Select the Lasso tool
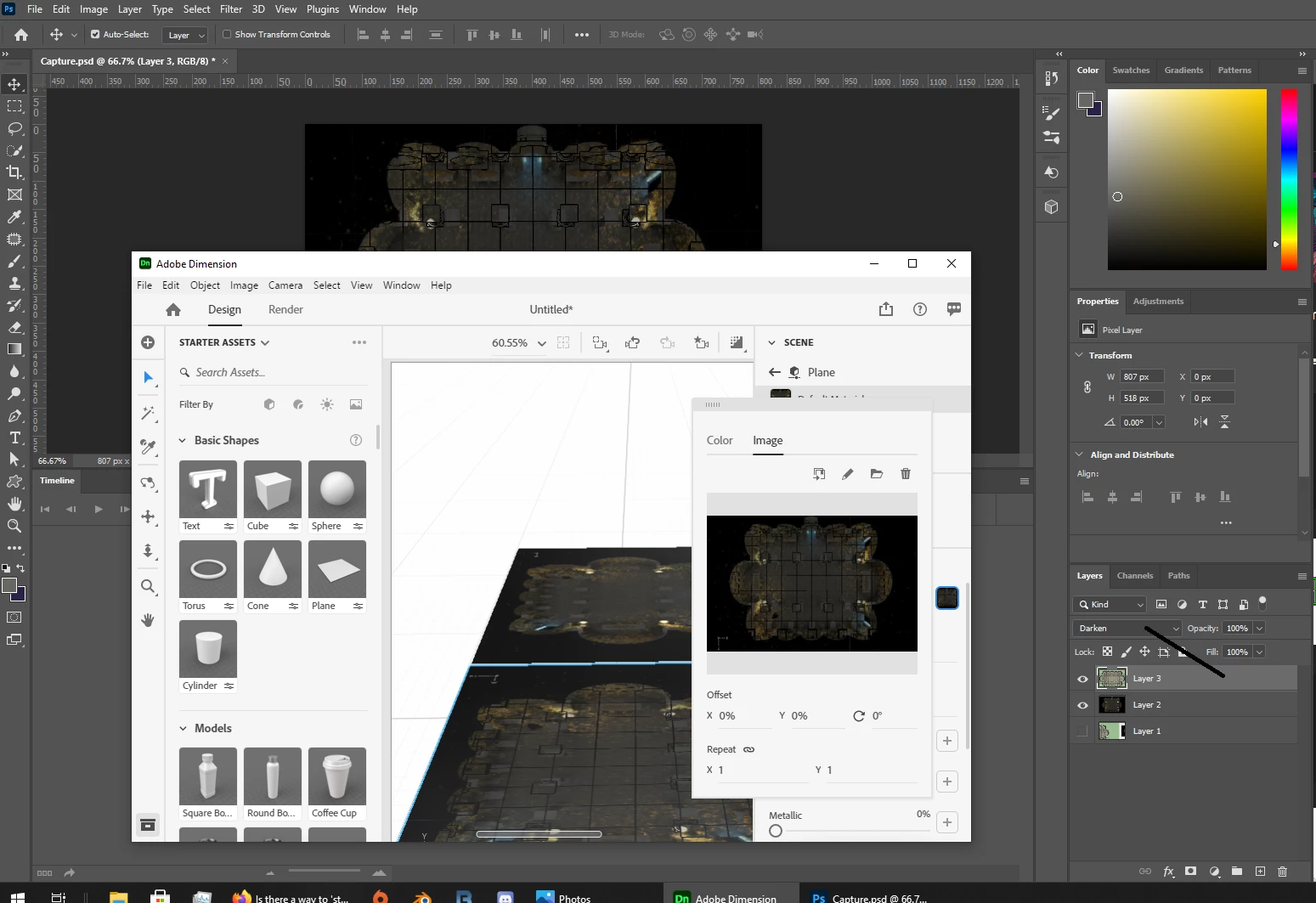This screenshot has width=1316, height=903. [14, 128]
